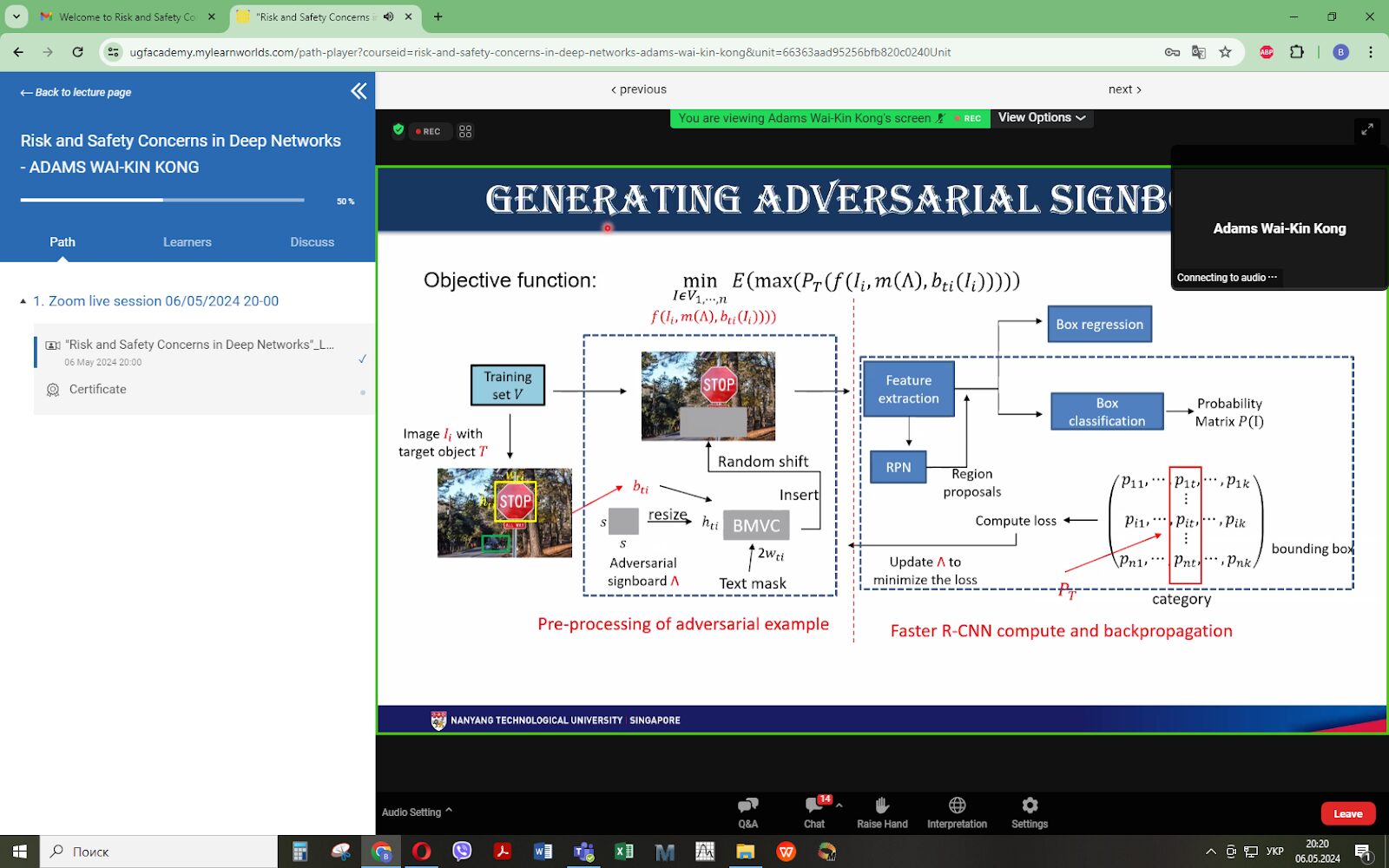The image size is (1389, 868).
Task: Switch to the Learners tab
Action: pyautogui.click(x=187, y=242)
